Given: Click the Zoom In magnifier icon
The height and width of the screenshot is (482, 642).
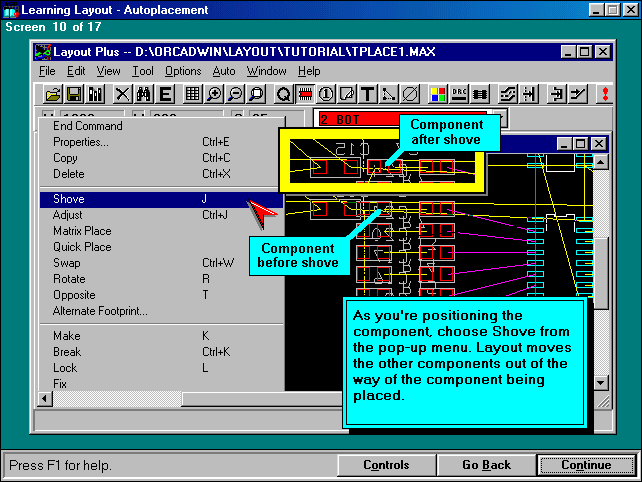Looking at the screenshot, I should 214,94.
